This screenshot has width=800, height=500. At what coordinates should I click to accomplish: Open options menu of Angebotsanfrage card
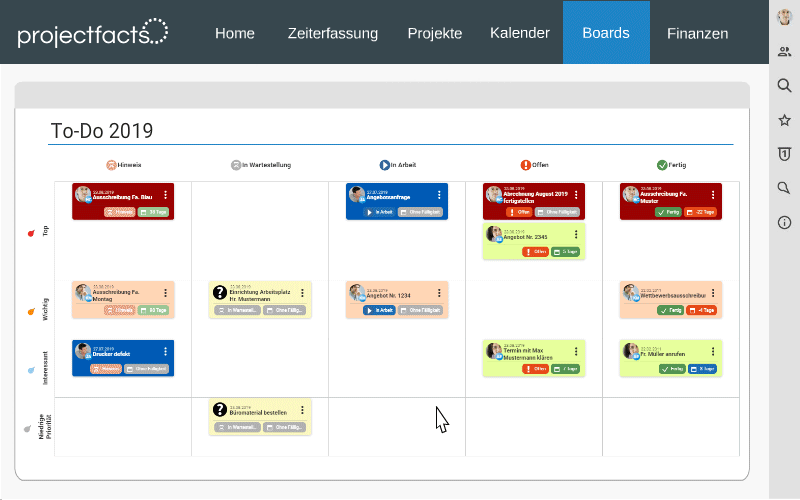tap(439, 195)
